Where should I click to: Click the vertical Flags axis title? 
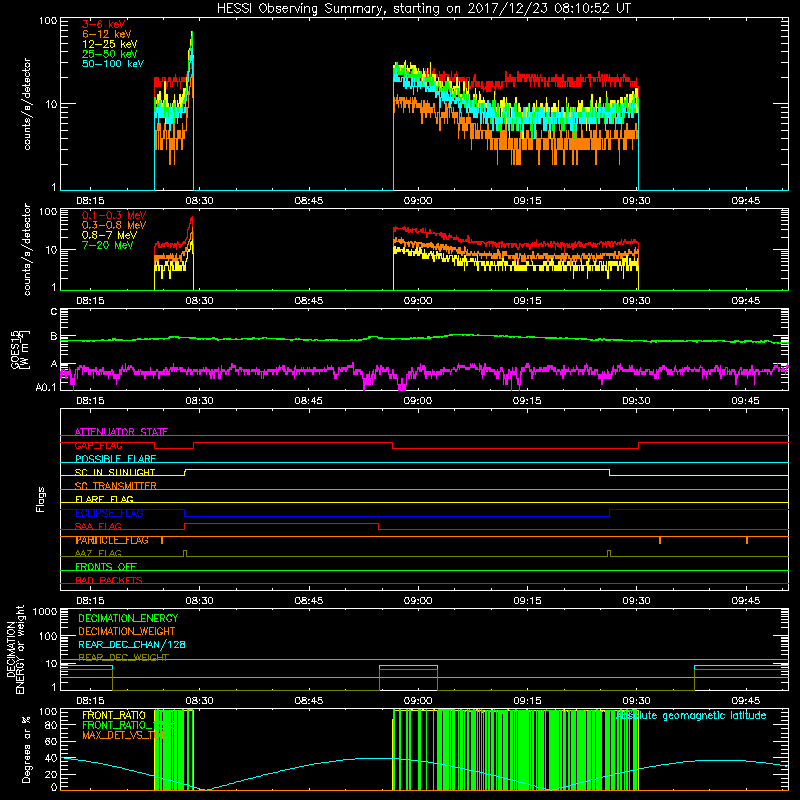(41, 499)
